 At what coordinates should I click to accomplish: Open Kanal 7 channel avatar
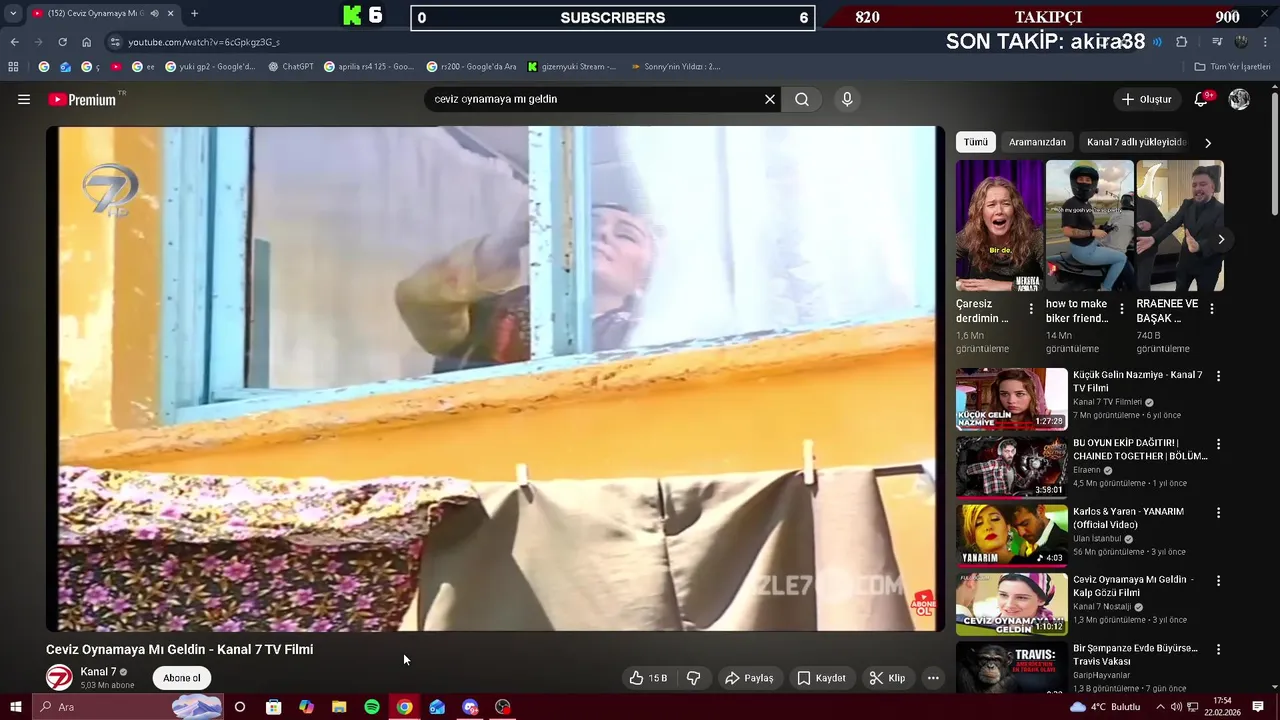coord(60,677)
